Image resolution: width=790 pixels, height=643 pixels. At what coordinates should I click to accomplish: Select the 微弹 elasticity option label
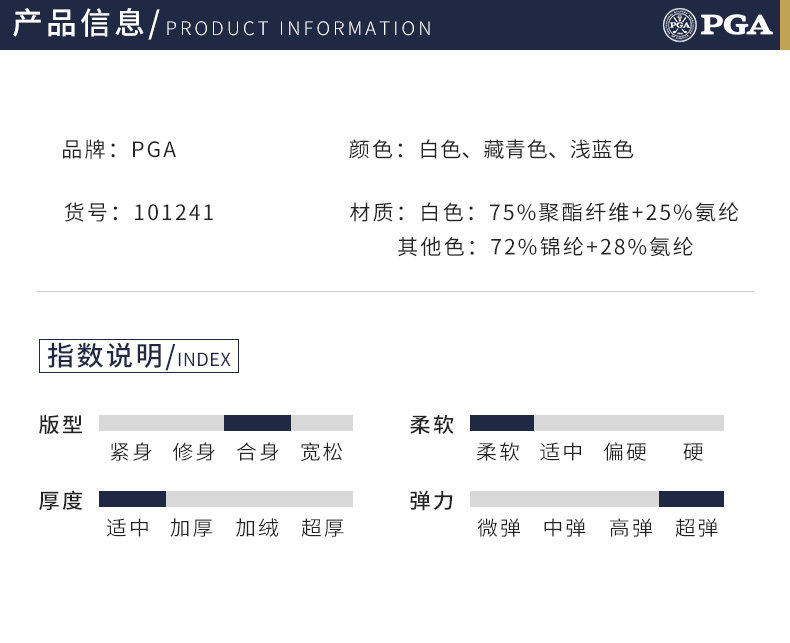point(499,528)
